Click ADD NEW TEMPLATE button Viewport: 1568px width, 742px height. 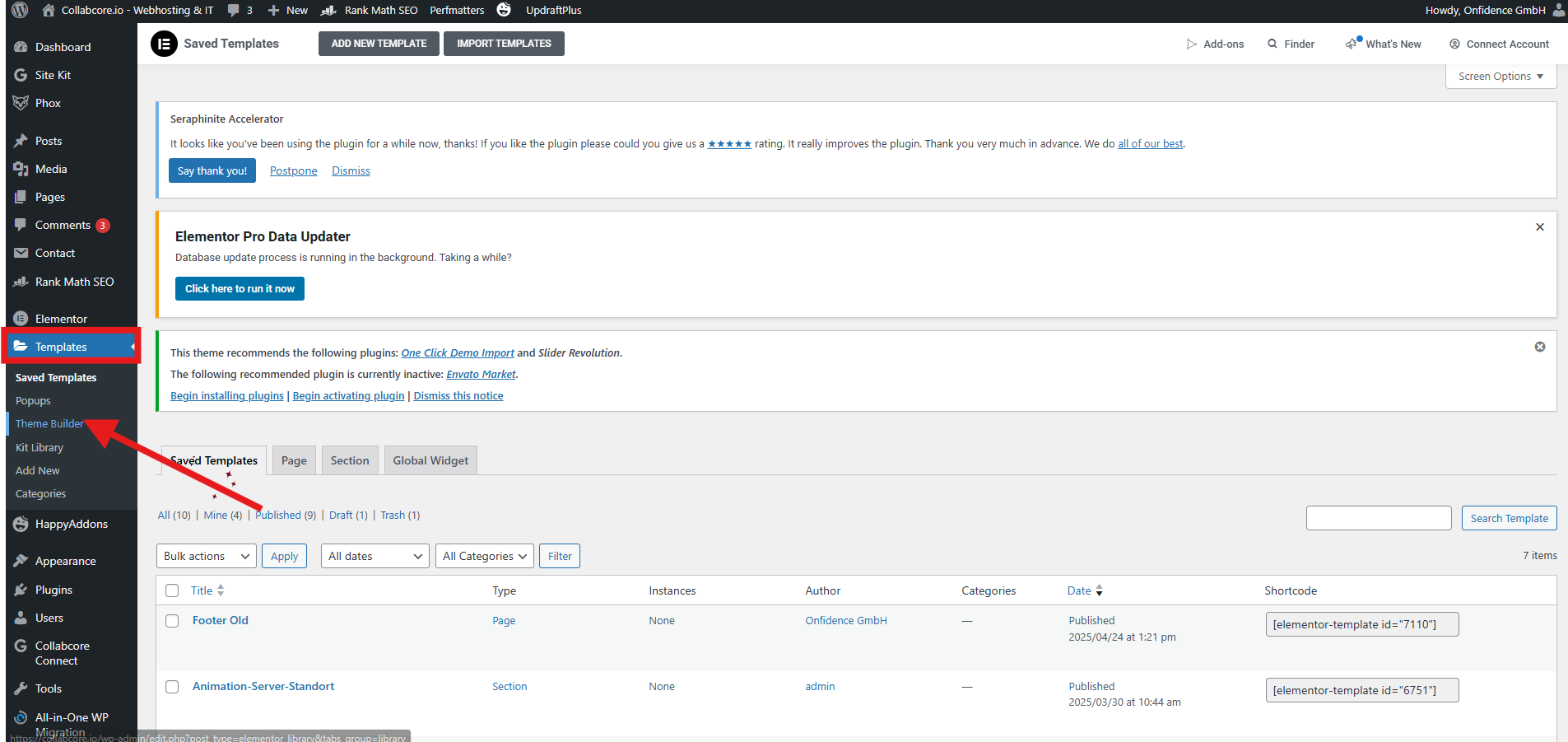pyautogui.click(x=379, y=44)
